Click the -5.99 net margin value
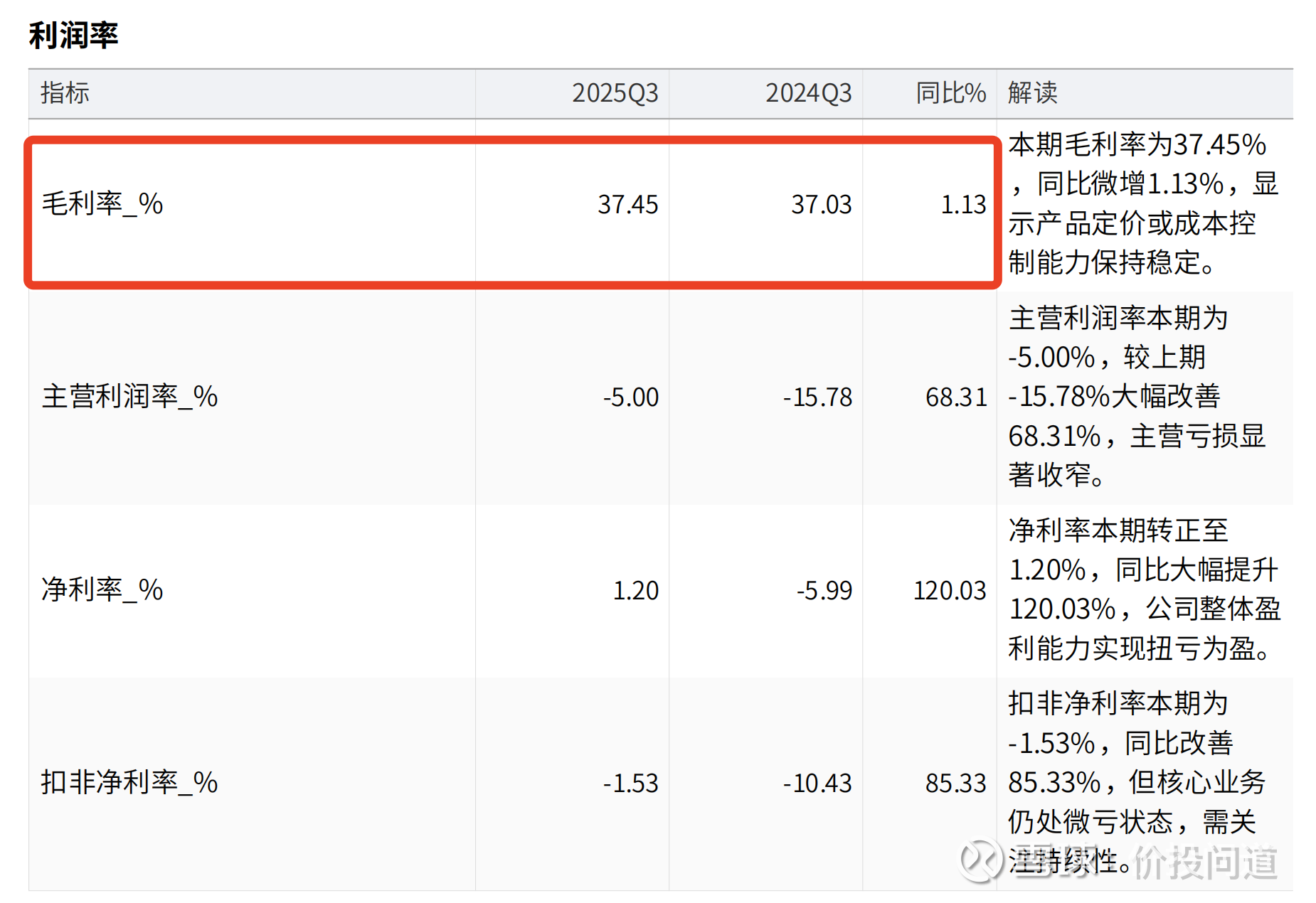This screenshot has width=1316, height=903. [x=824, y=591]
